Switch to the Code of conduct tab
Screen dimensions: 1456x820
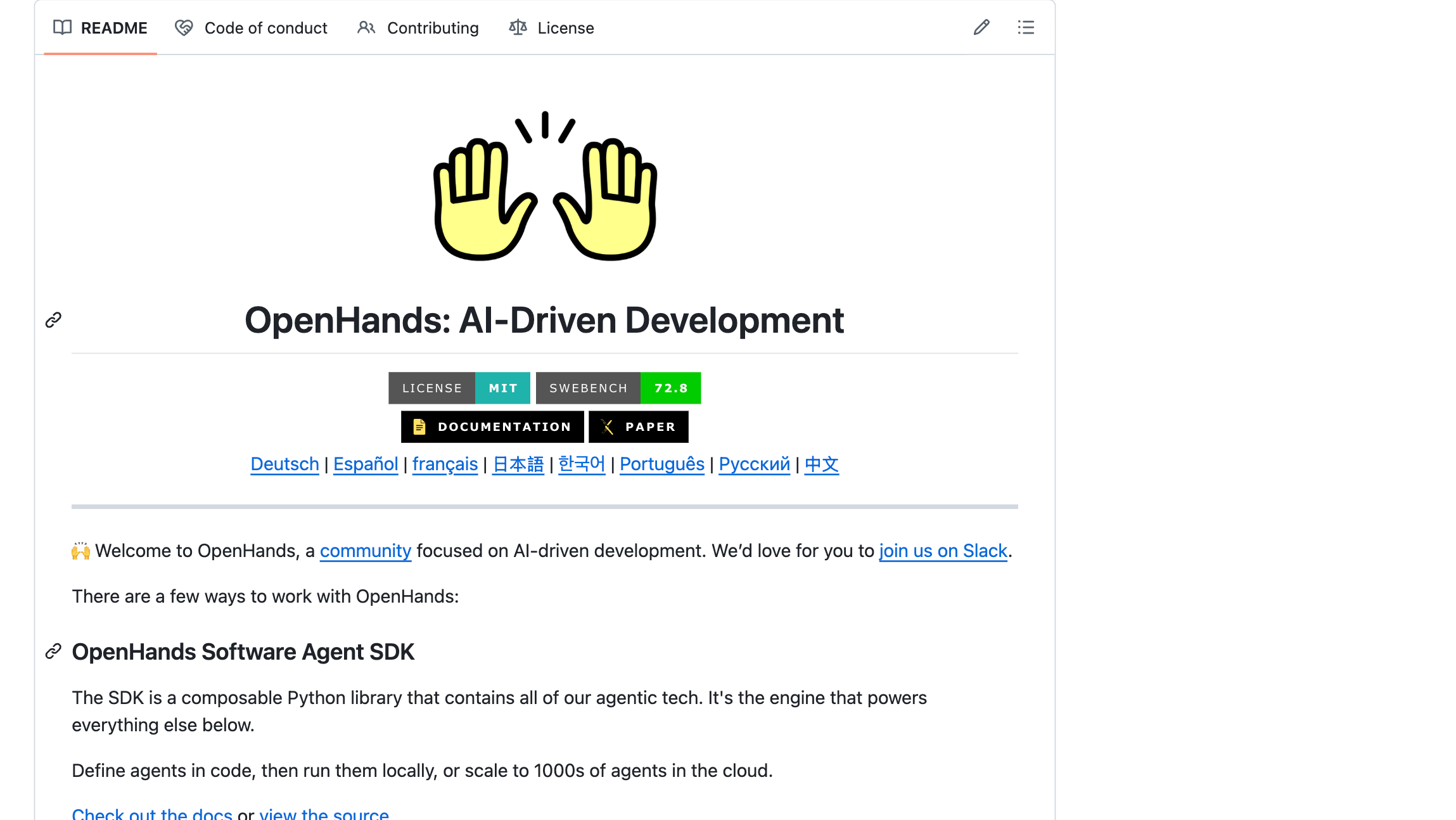point(265,28)
